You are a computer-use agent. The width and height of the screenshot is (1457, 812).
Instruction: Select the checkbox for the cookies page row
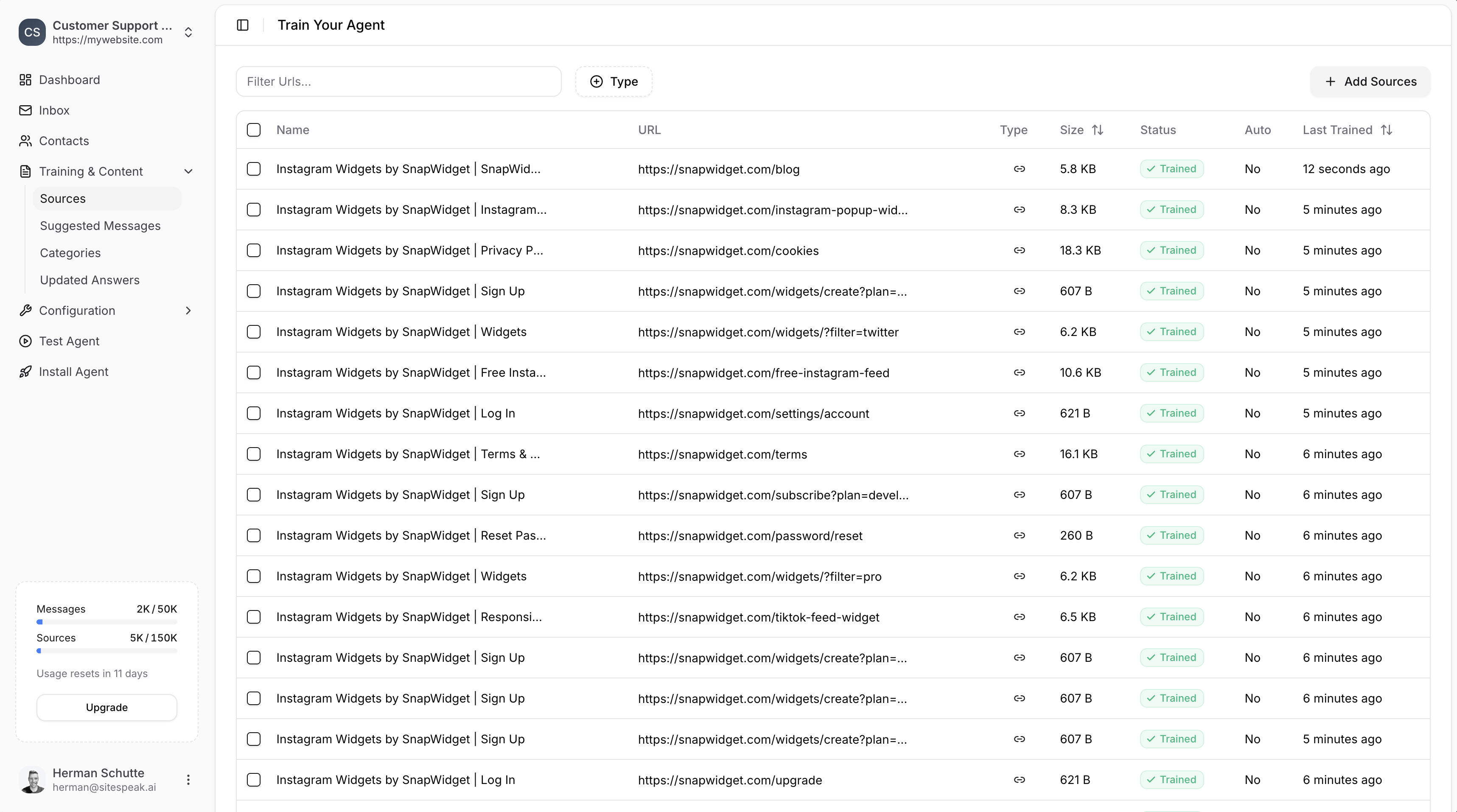tap(253, 250)
